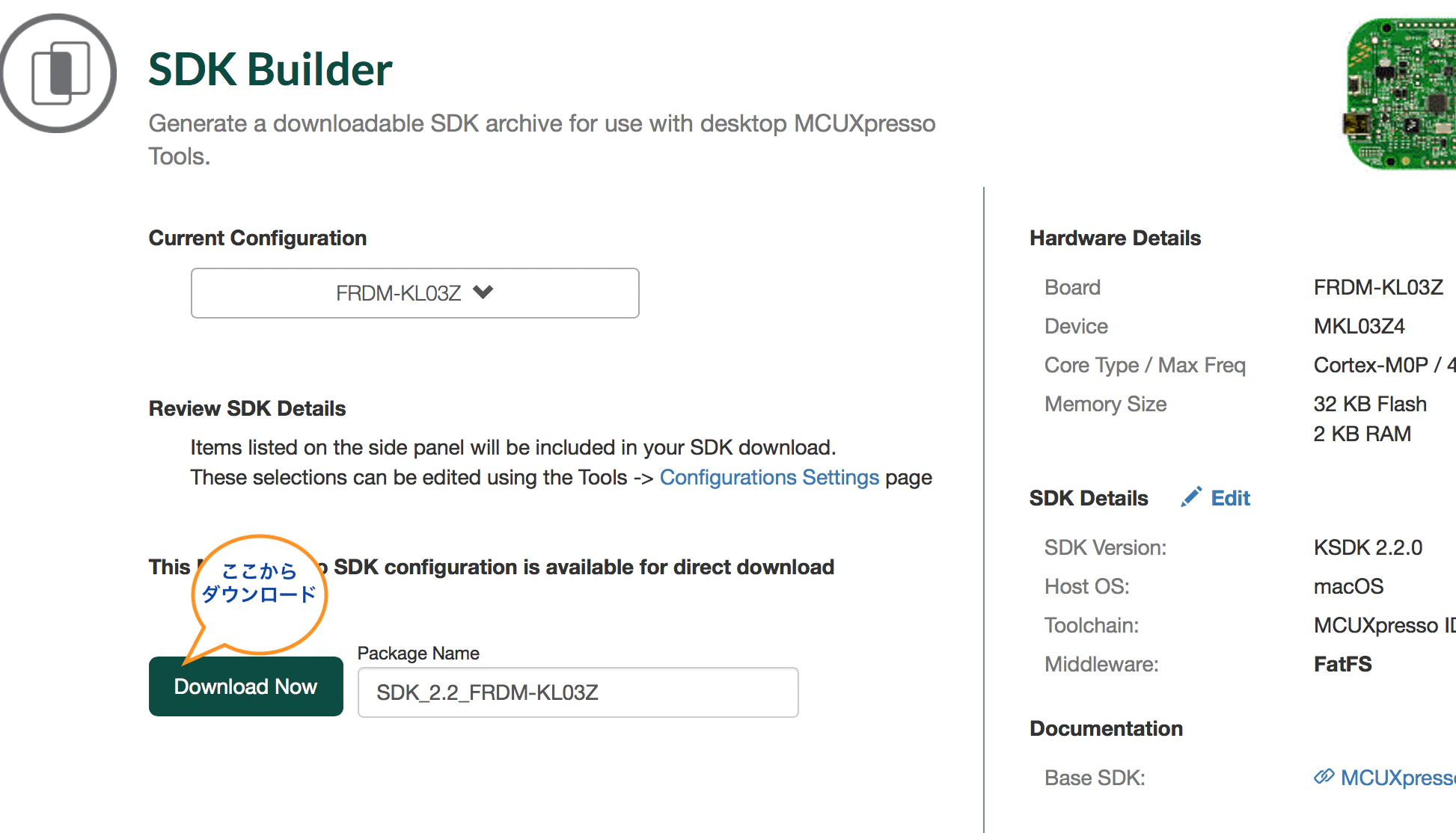Click the MCUXpresso IDE toolchain value
Screen dimensions: 1456x833
click(1384, 625)
